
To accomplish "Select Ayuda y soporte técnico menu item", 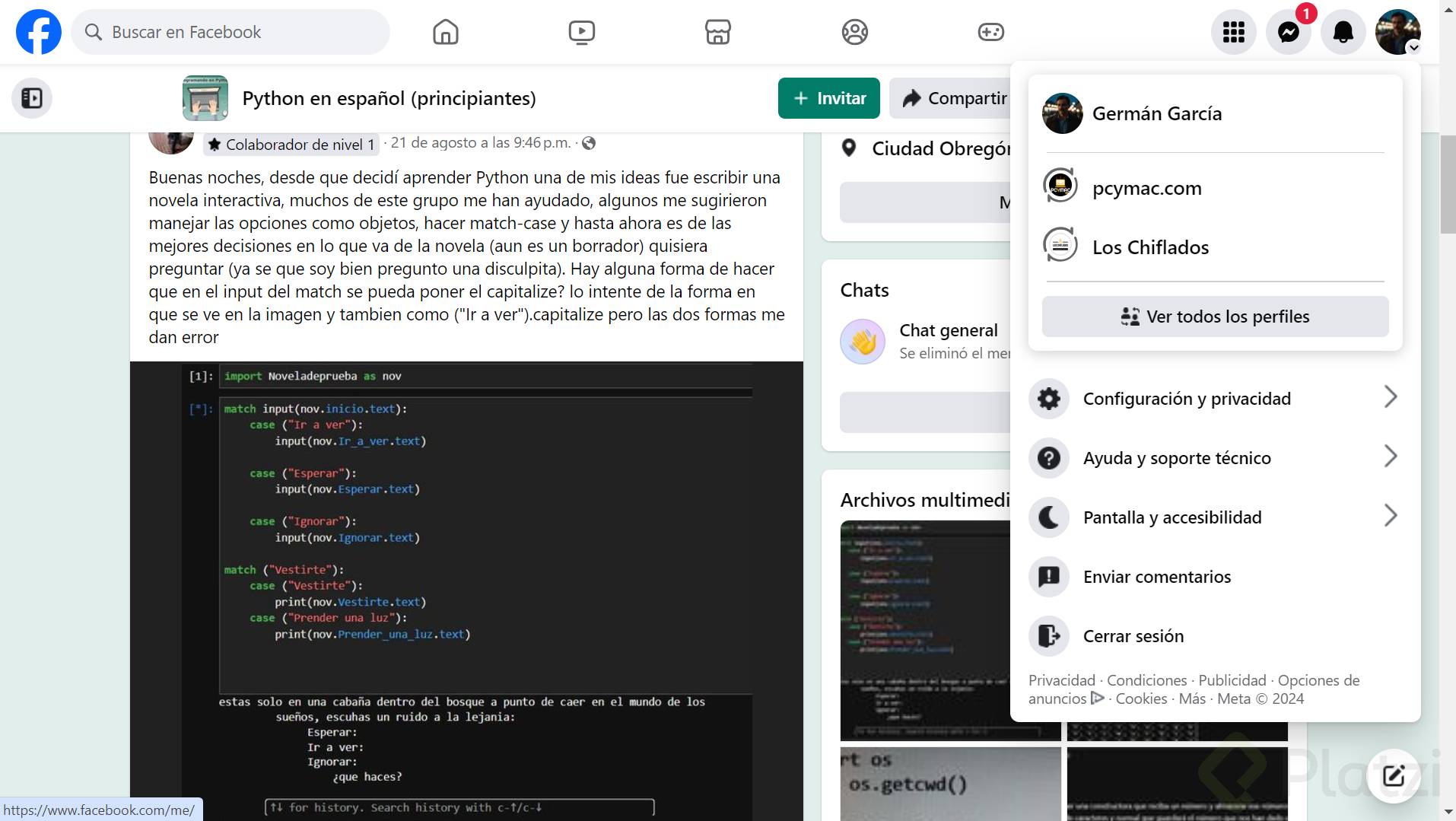I will (x=1215, y=457).
